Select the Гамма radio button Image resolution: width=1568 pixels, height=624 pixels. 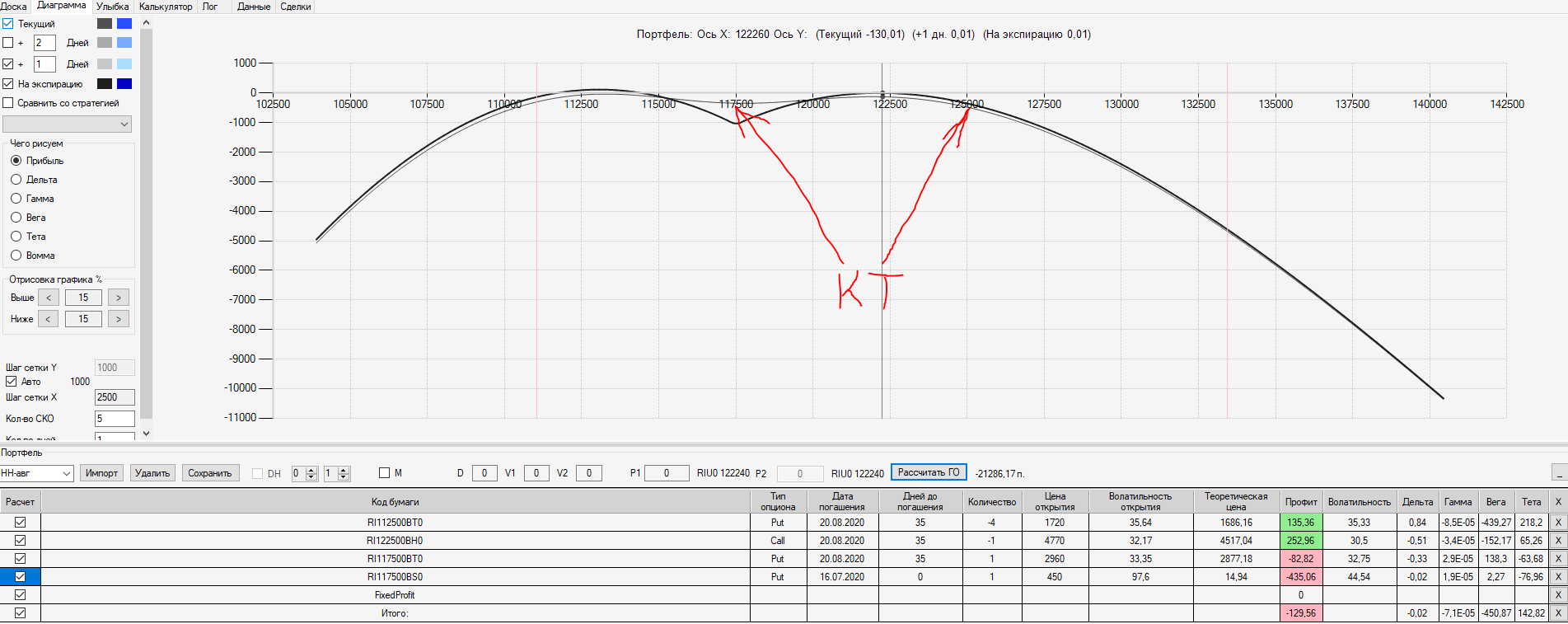click(16, 199)
